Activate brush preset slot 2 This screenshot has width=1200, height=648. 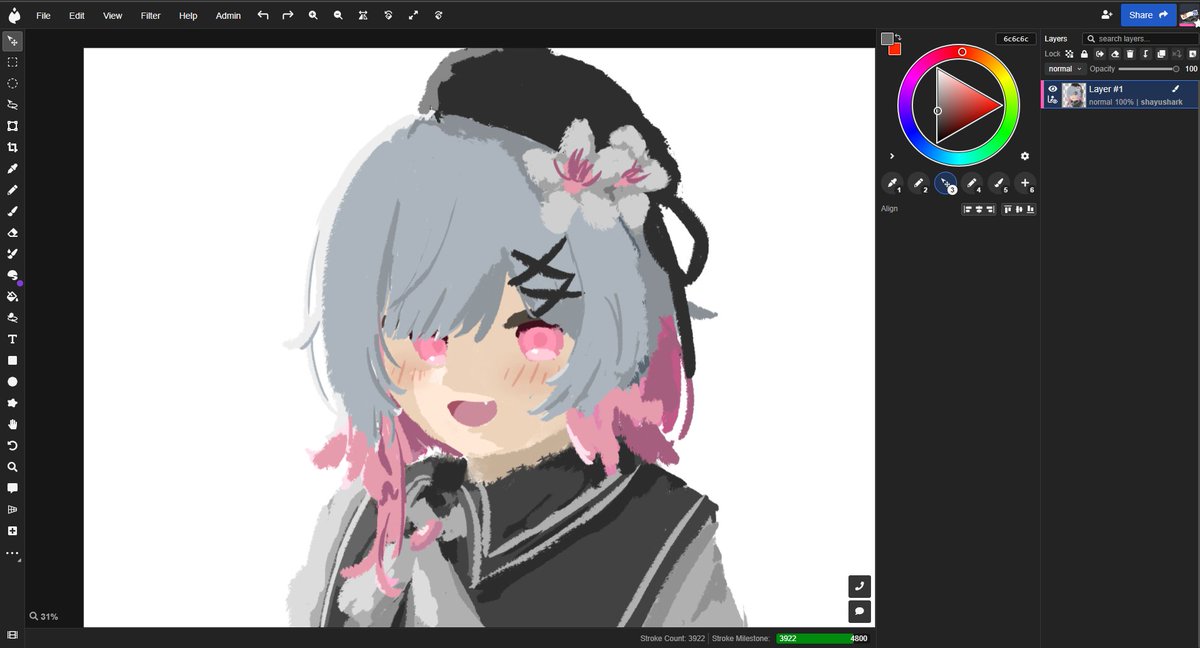919,184
